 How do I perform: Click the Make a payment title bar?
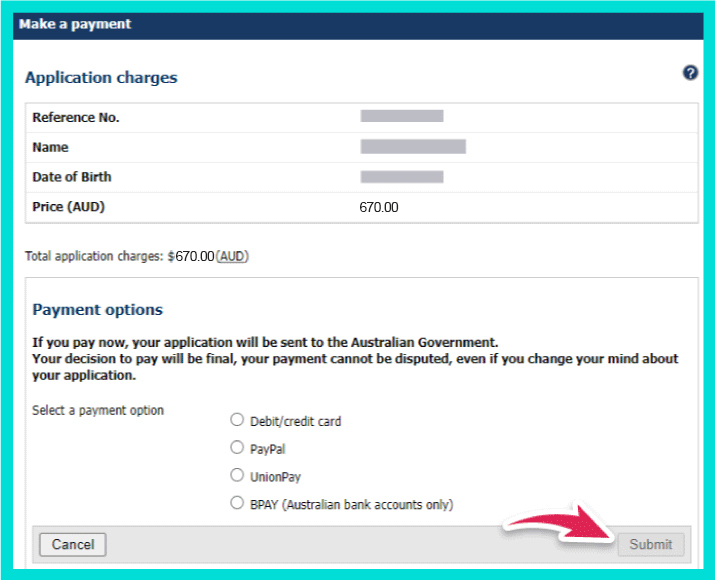pyautogui.click(x=75, y=24)
